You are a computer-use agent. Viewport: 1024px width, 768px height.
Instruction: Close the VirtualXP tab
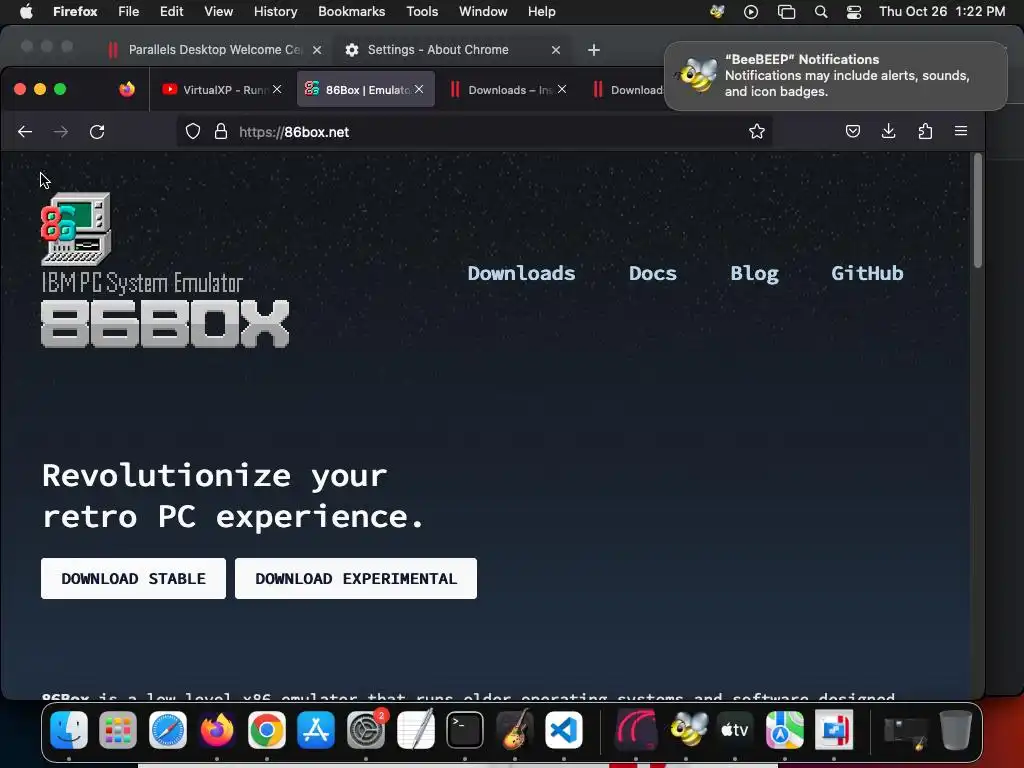(x=277, y=89)
